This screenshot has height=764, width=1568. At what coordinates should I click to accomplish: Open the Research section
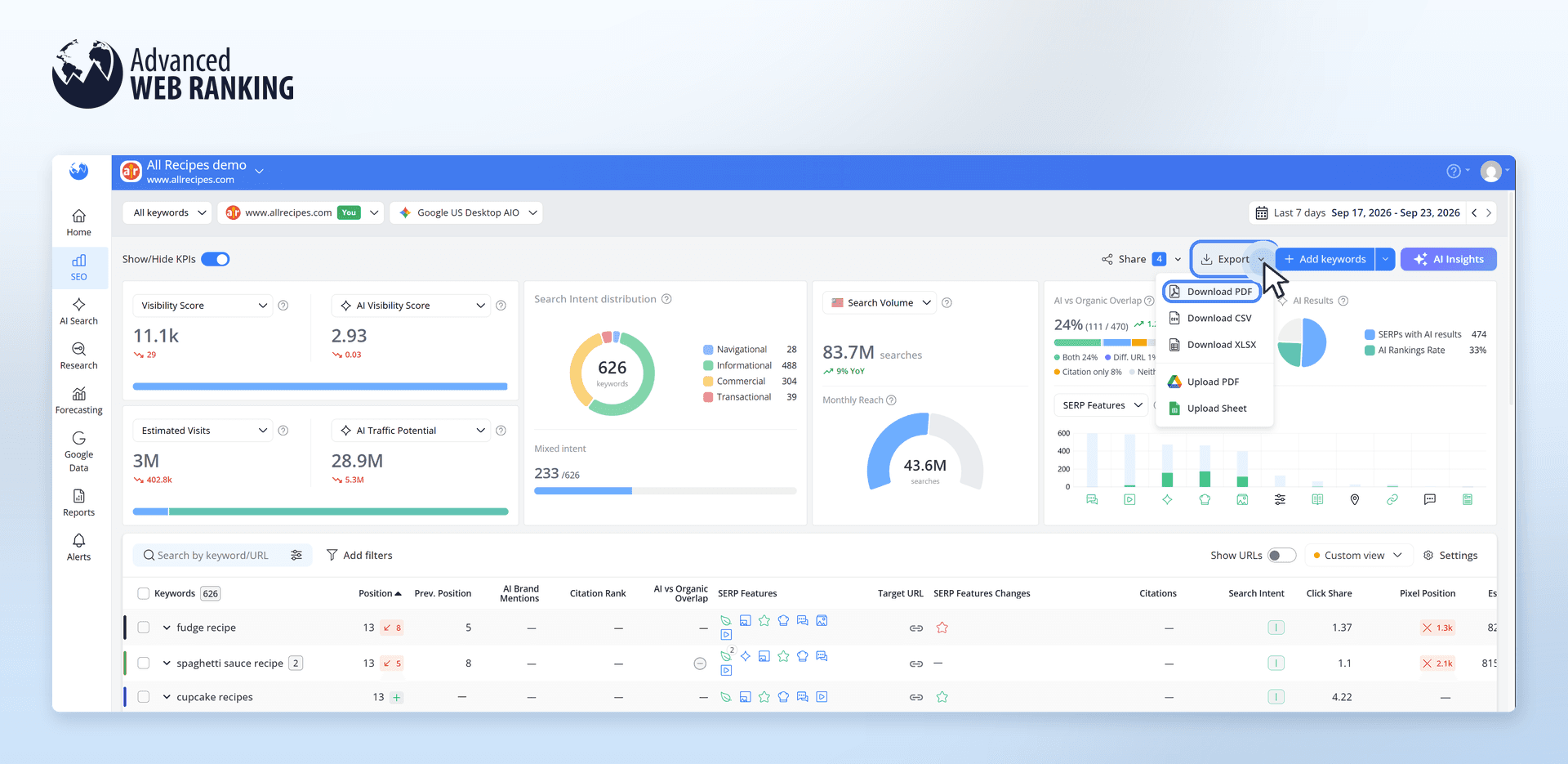pos(78,356)
